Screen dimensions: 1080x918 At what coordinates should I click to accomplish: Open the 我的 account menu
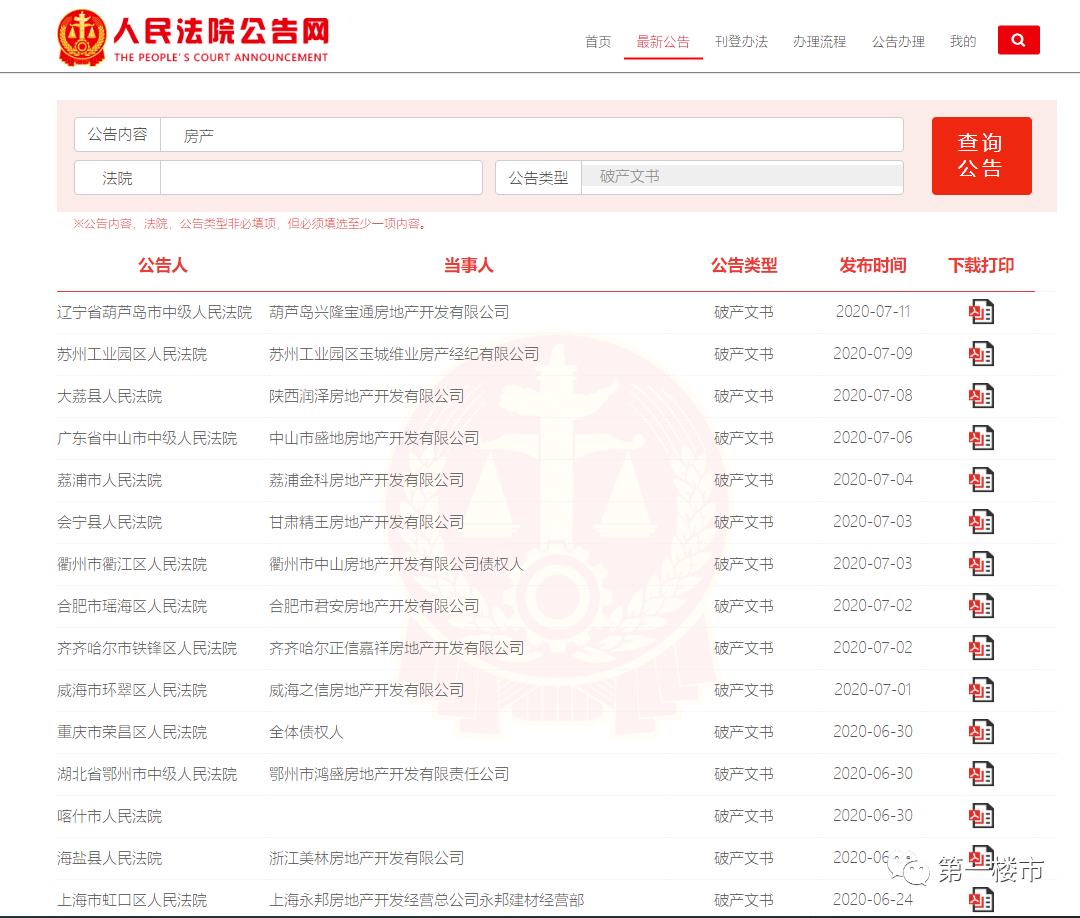click(x=962, y=42)
